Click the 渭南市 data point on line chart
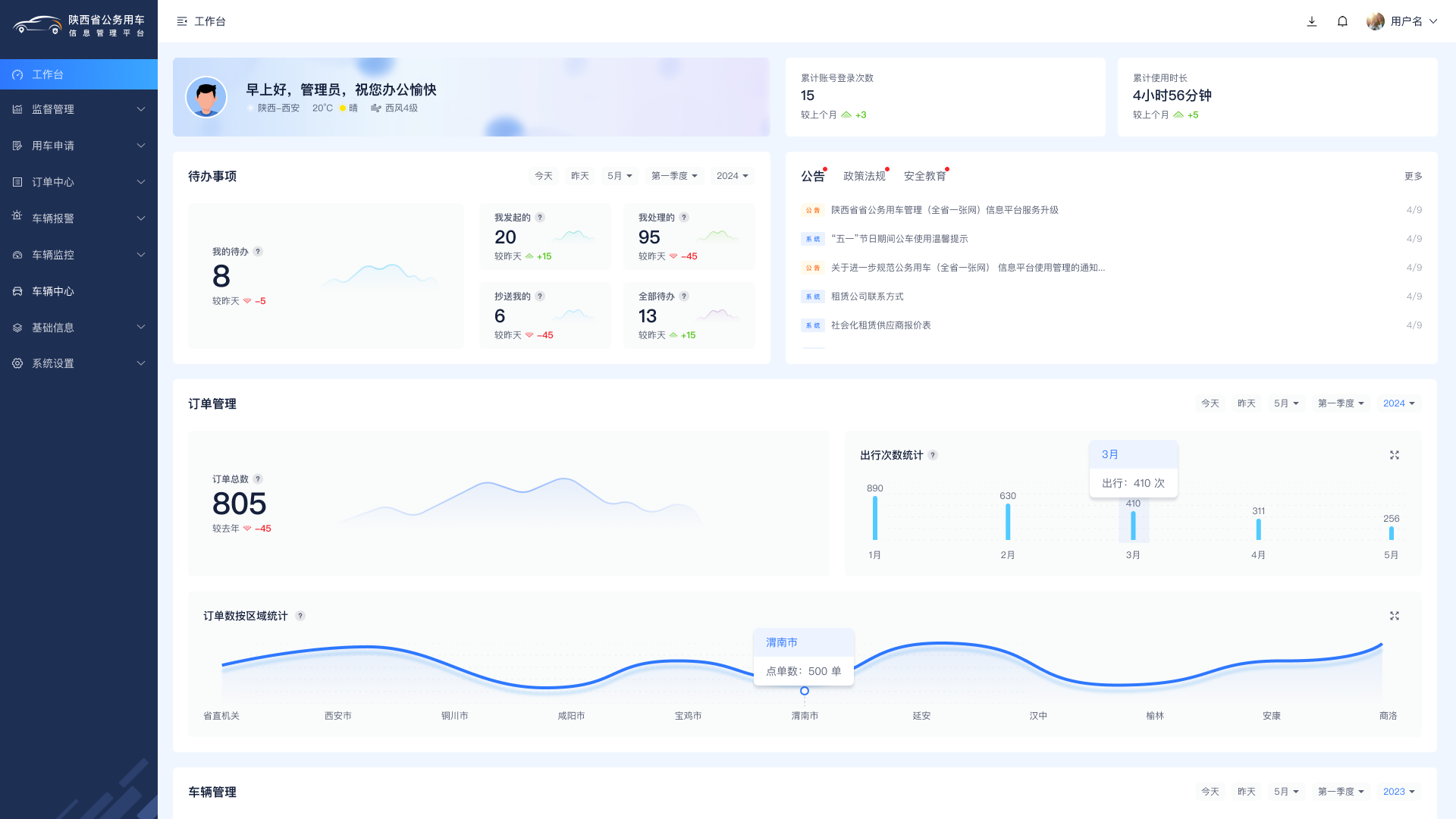The image size is (1456, 819). point(805,691)
